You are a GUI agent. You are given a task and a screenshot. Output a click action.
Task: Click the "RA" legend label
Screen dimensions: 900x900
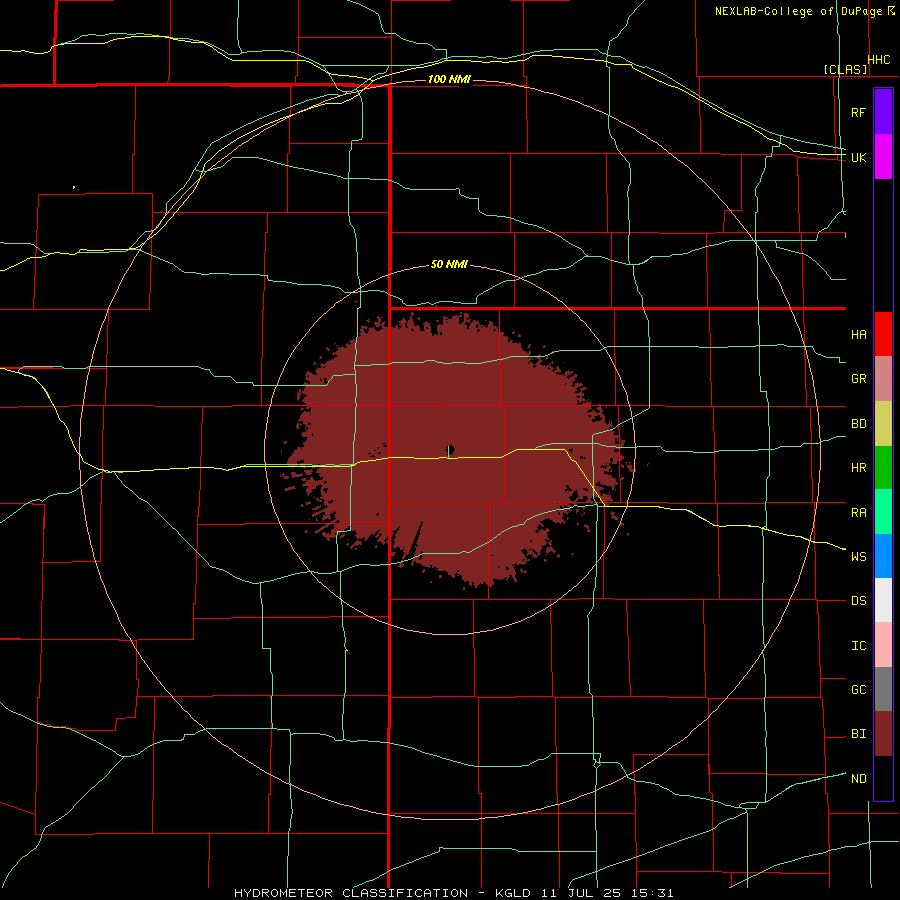point(858,513)
